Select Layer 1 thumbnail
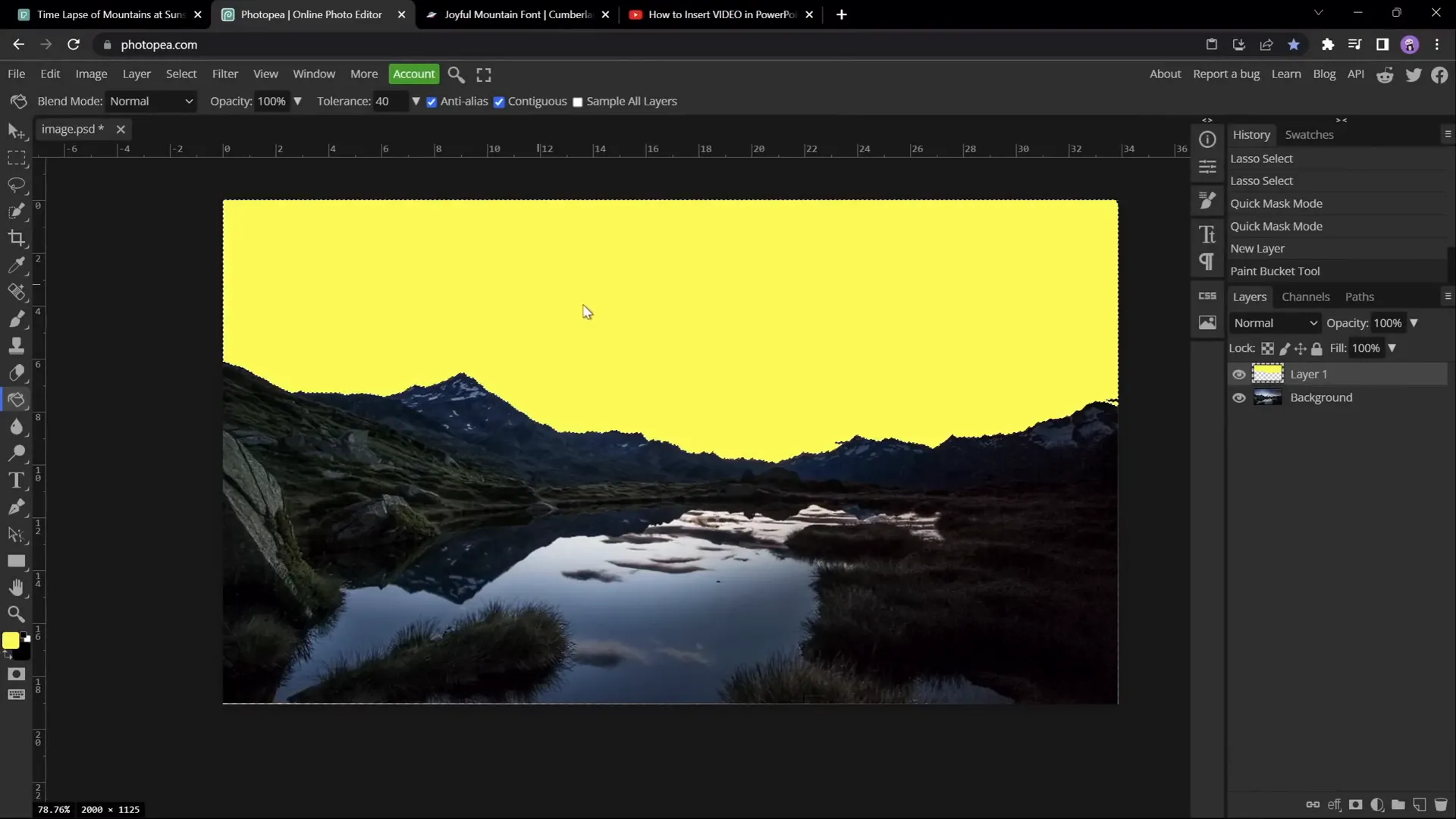The height and width of the screenshot is (819, 1456). [1267, 375]
